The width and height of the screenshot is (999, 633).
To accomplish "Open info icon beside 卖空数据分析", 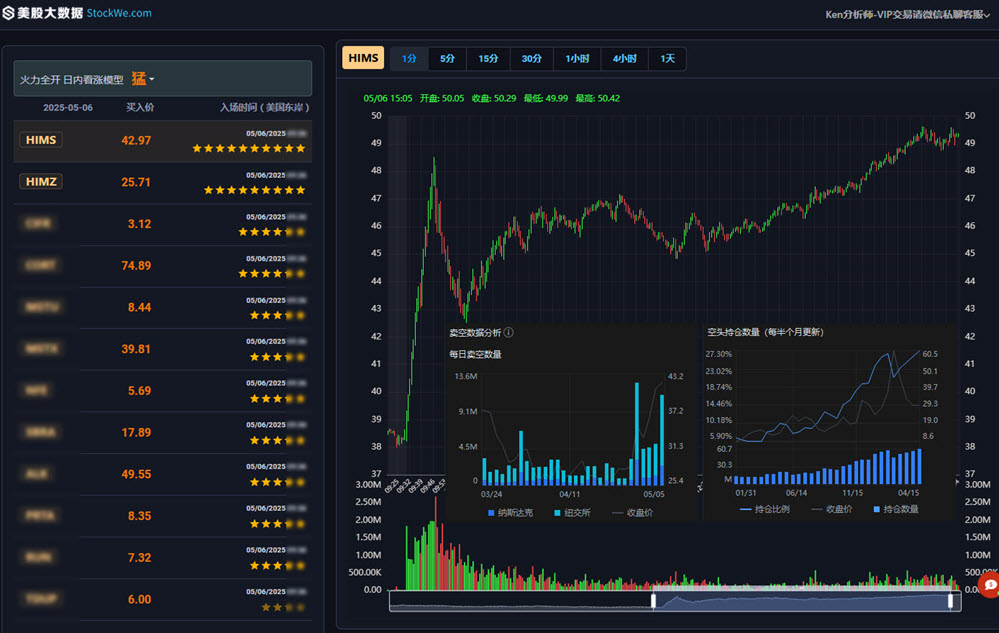I will 508,332.
